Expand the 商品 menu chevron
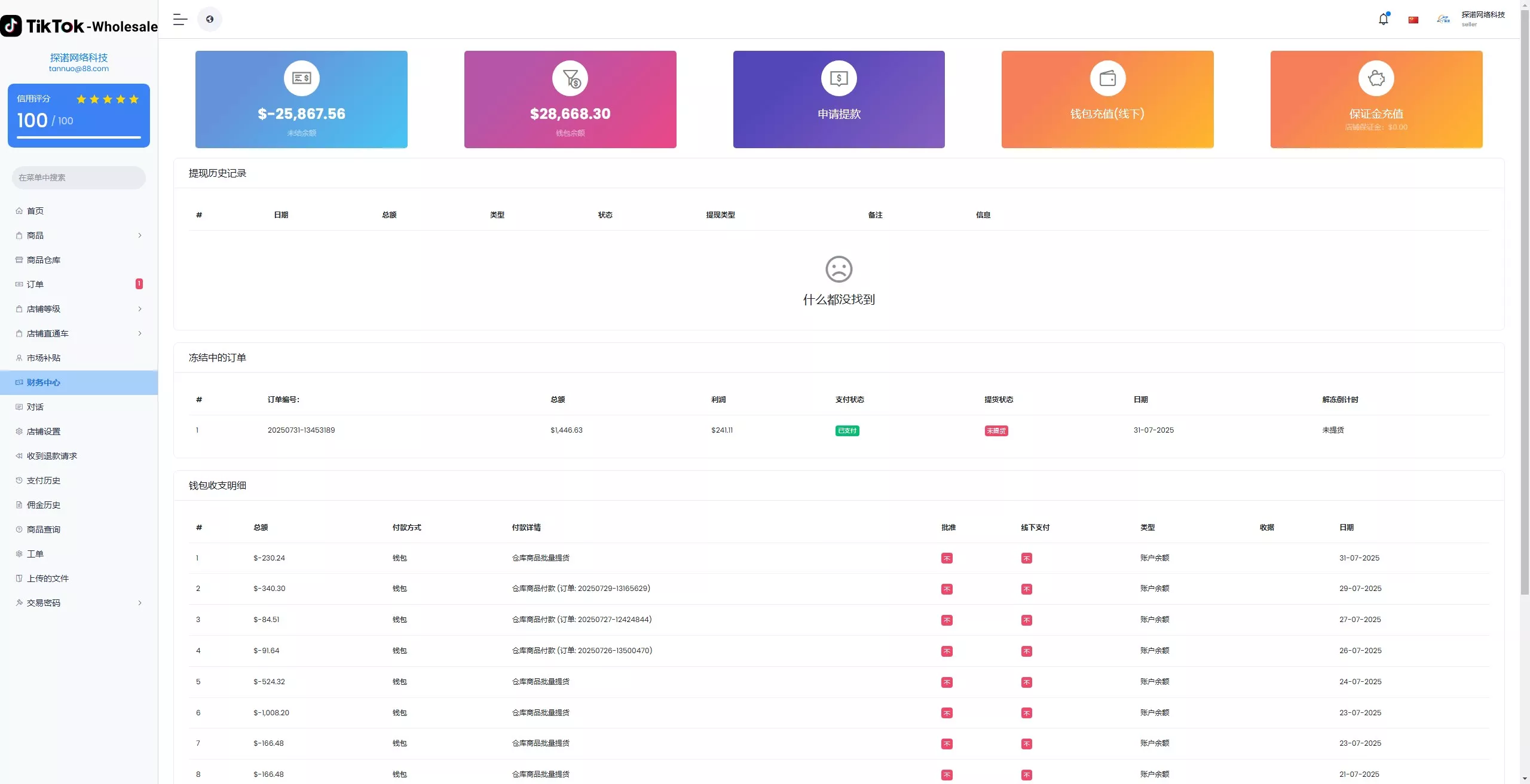This screenshot has height=784, width=1530. click(140, 235)
